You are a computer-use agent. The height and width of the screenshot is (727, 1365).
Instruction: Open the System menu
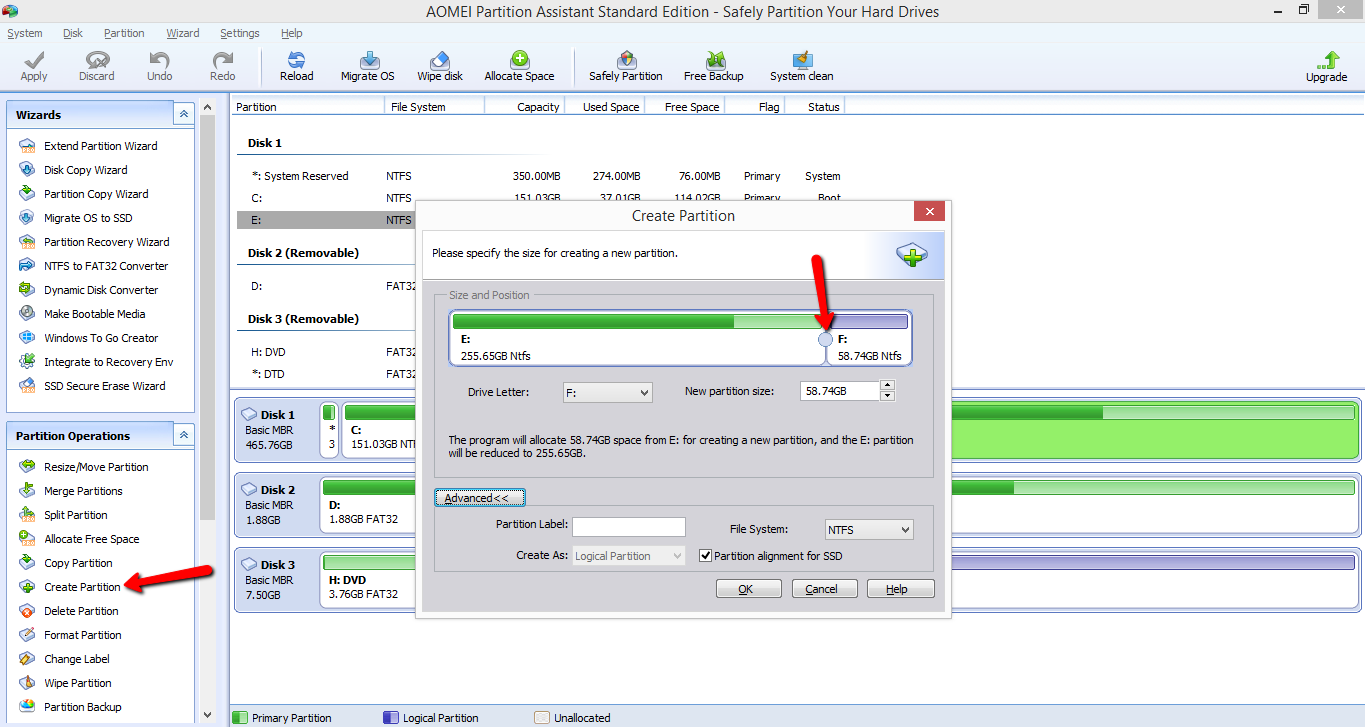[25, 33]
